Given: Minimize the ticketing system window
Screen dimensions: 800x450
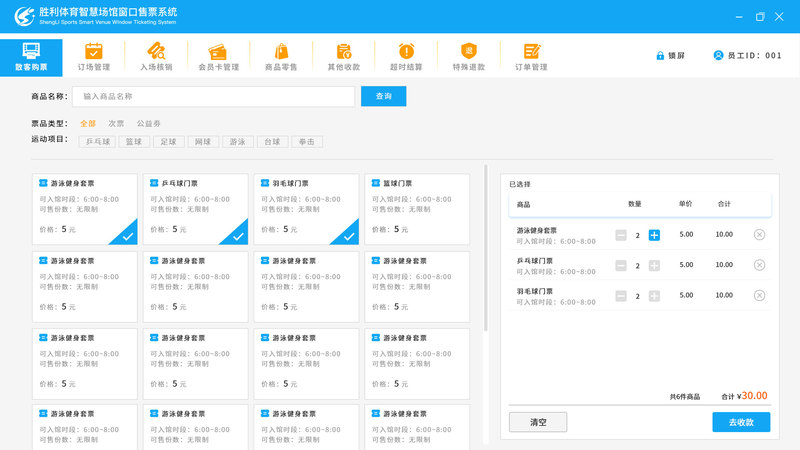Looking at the screenshot, I should (x=739, y=17).
